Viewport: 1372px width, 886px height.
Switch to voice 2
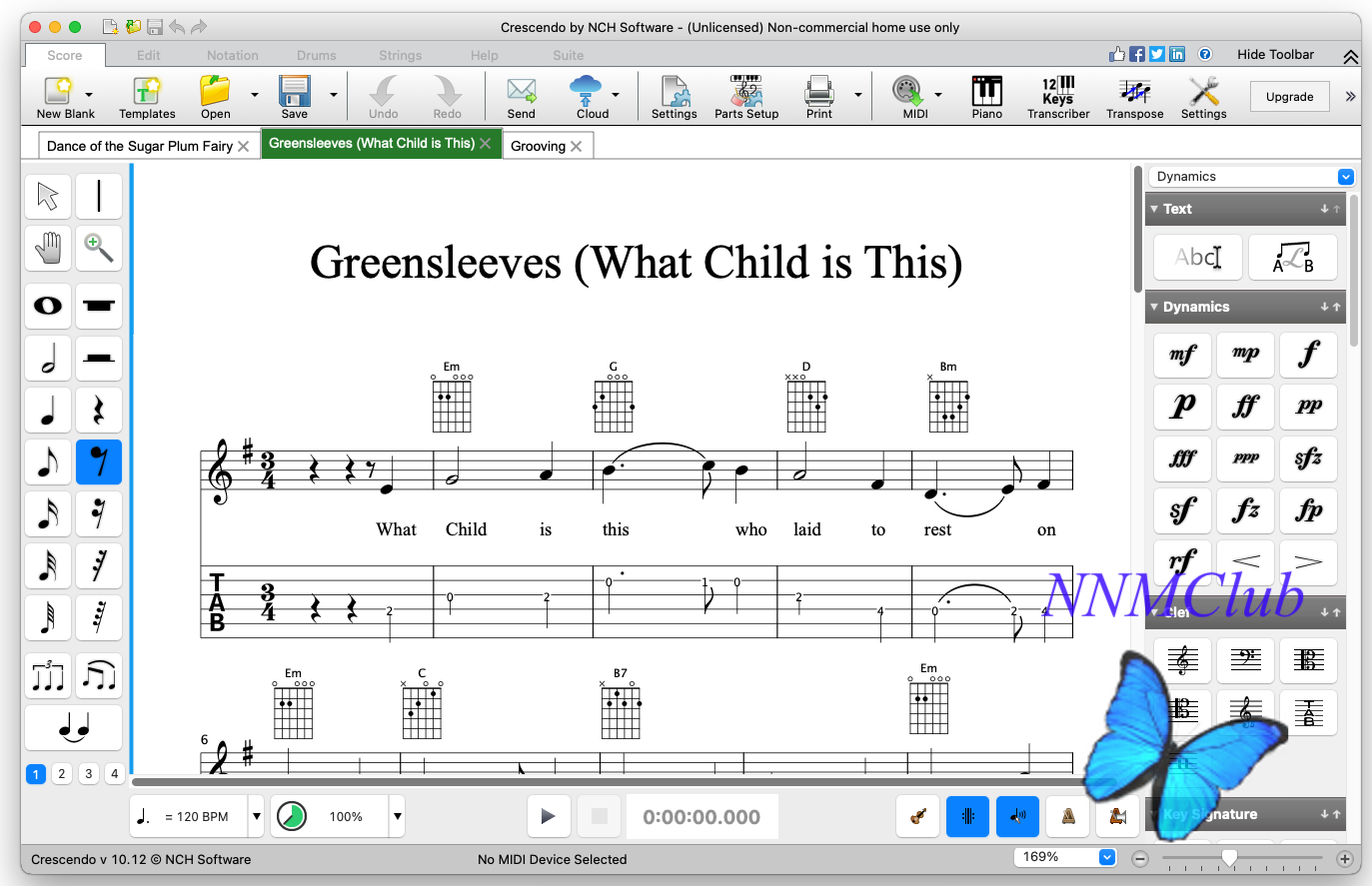click(x=62, y=774)
